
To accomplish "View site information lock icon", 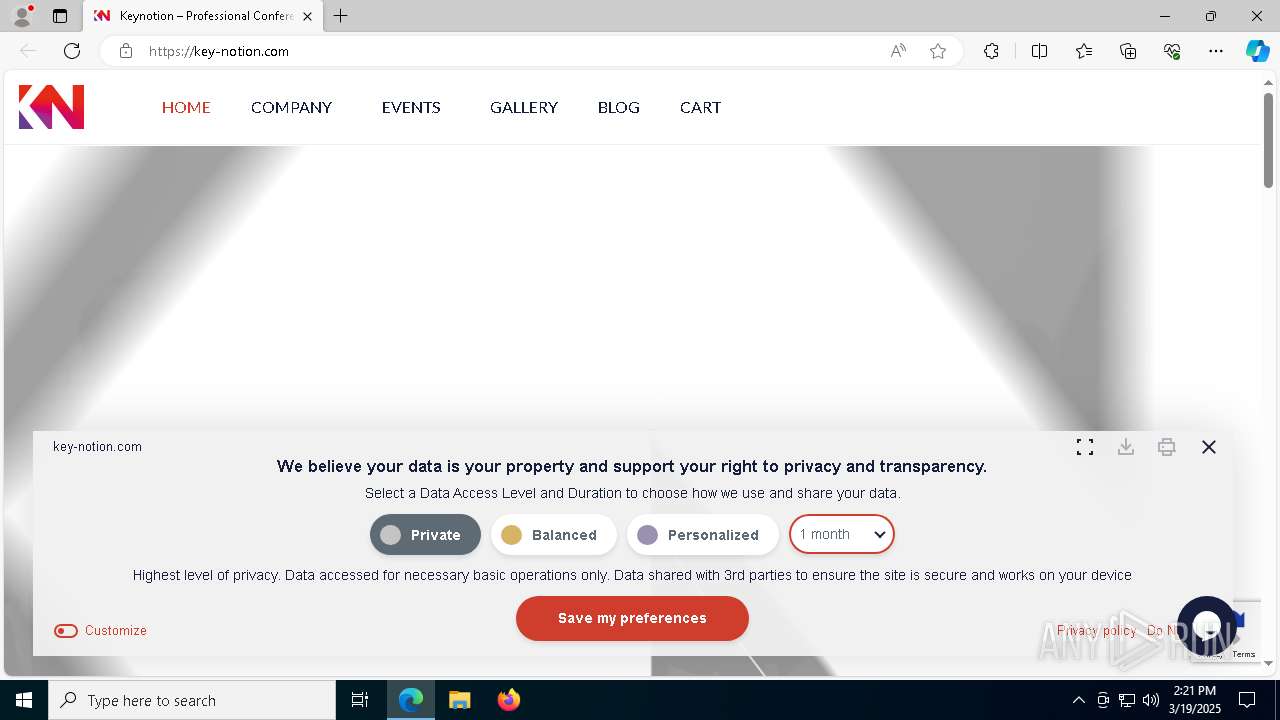I will tap(126, 51).
